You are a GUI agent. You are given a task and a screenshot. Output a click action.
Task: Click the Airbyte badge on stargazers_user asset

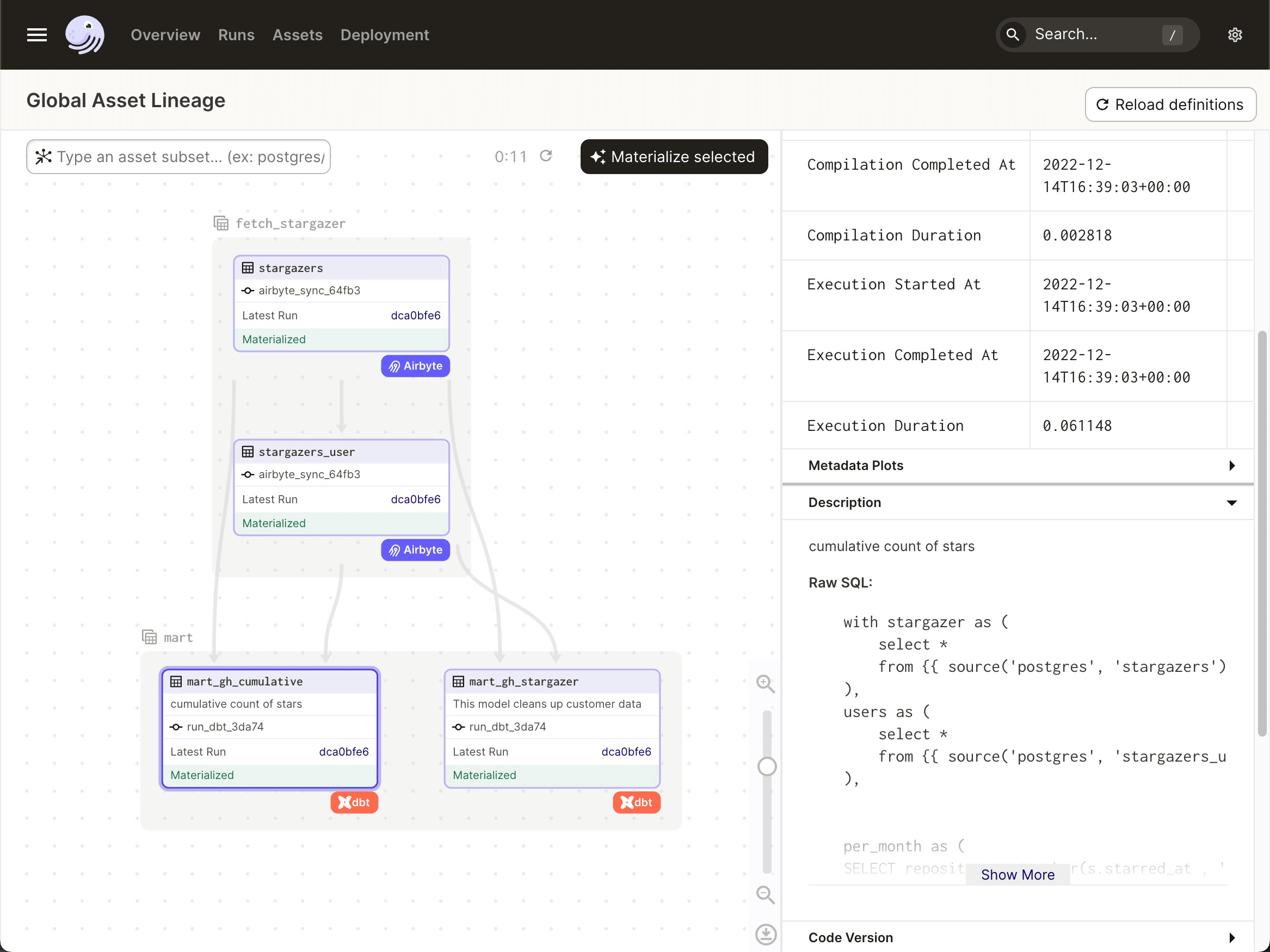tap(415, 550)
